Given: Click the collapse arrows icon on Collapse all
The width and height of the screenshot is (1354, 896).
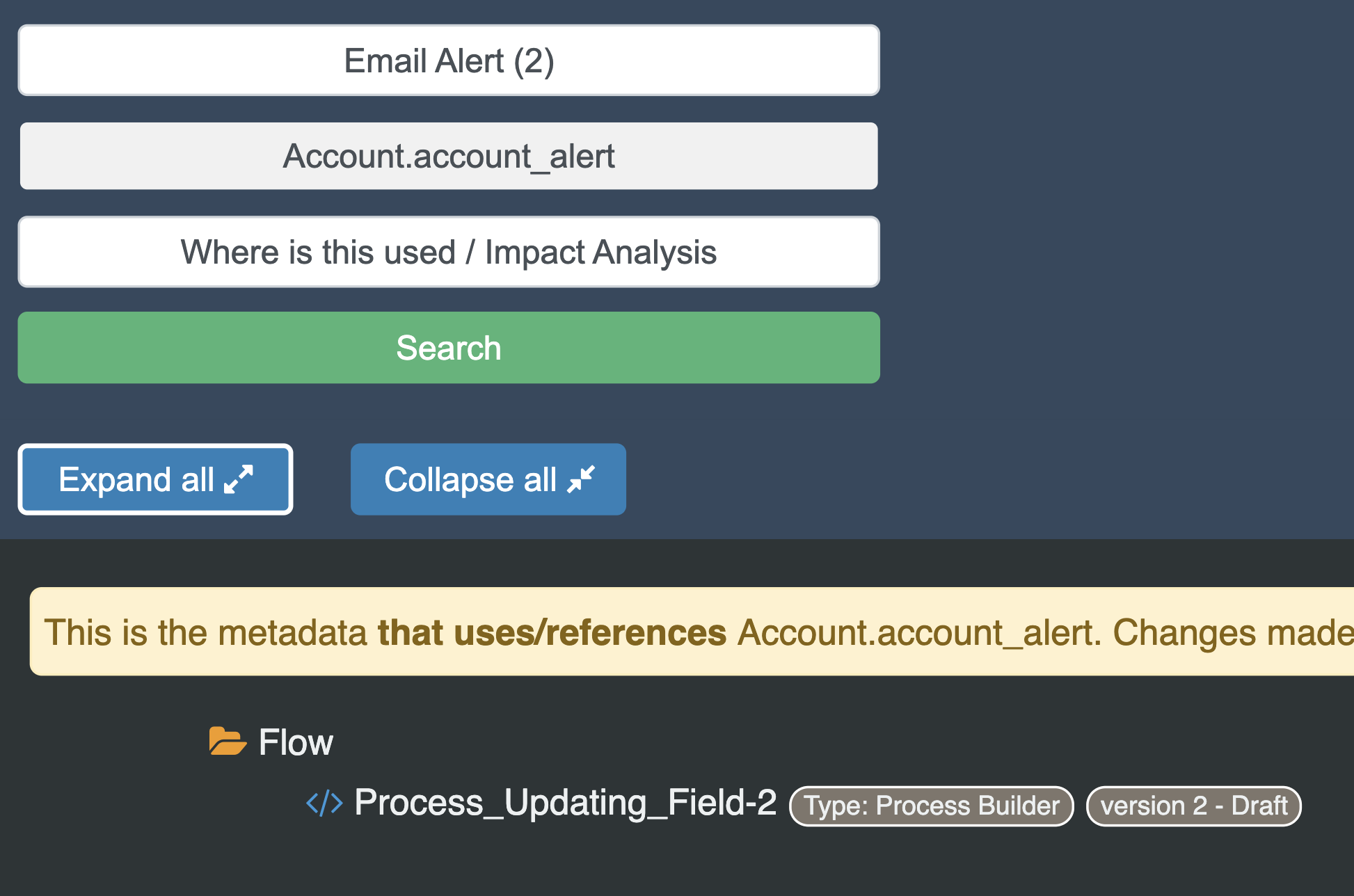Looking at the screenshot, I should point(584,478).
